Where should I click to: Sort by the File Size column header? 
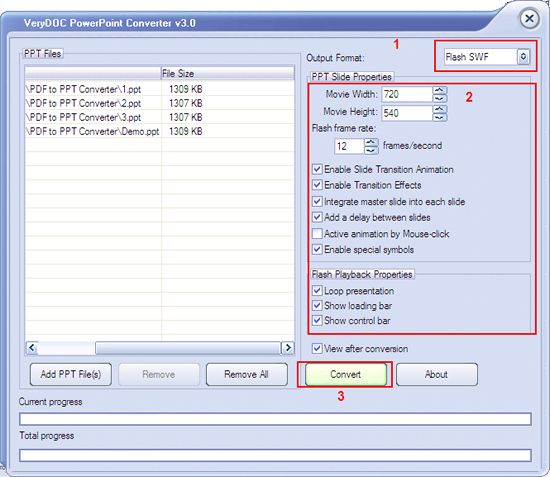click(x=227, y=73)
